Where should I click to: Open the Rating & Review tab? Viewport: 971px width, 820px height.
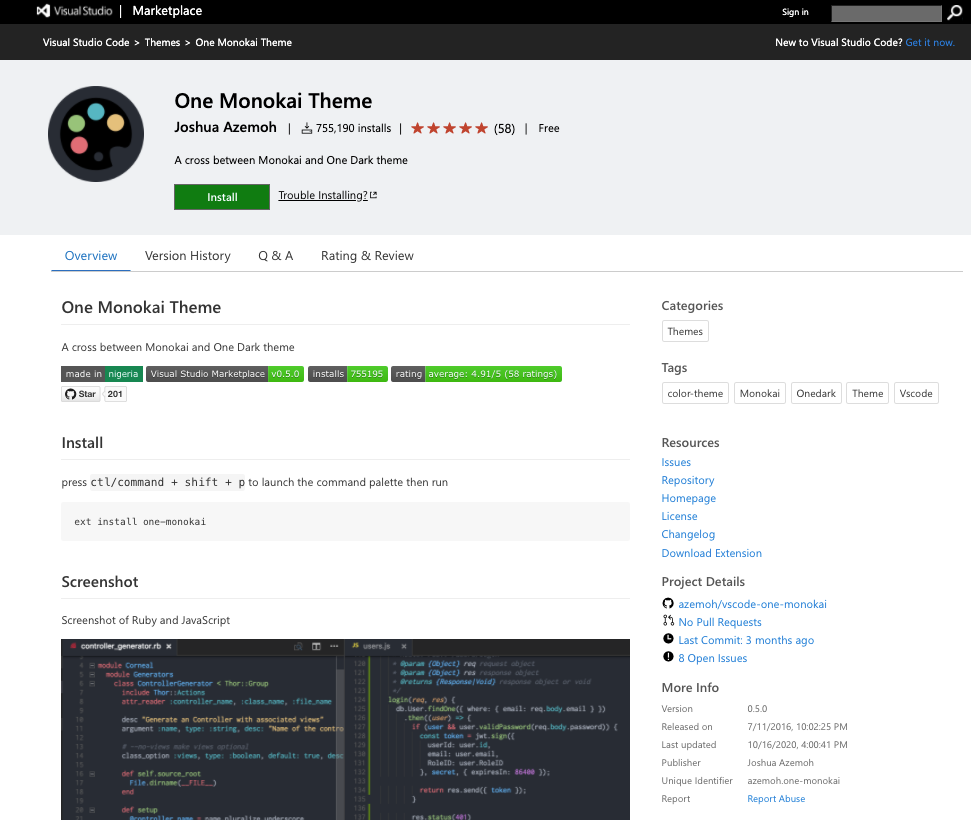coord(367,256)
